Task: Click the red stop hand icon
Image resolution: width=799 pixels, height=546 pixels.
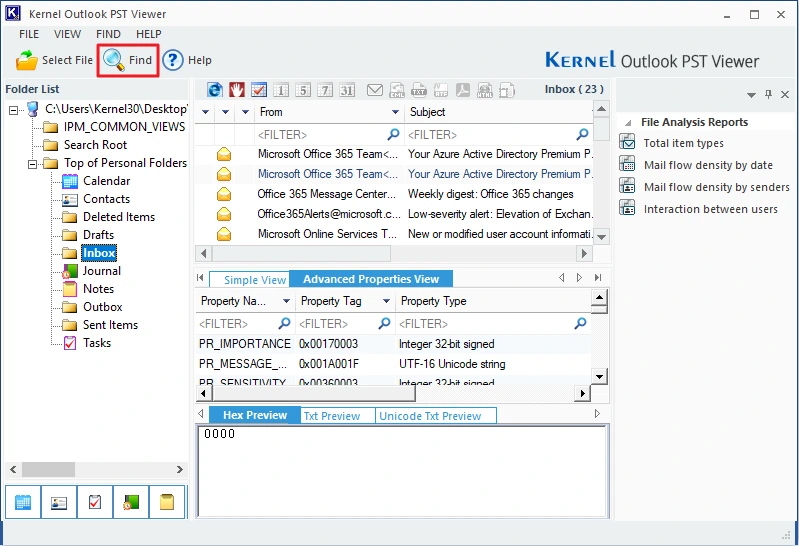Action: click(236, 90)
